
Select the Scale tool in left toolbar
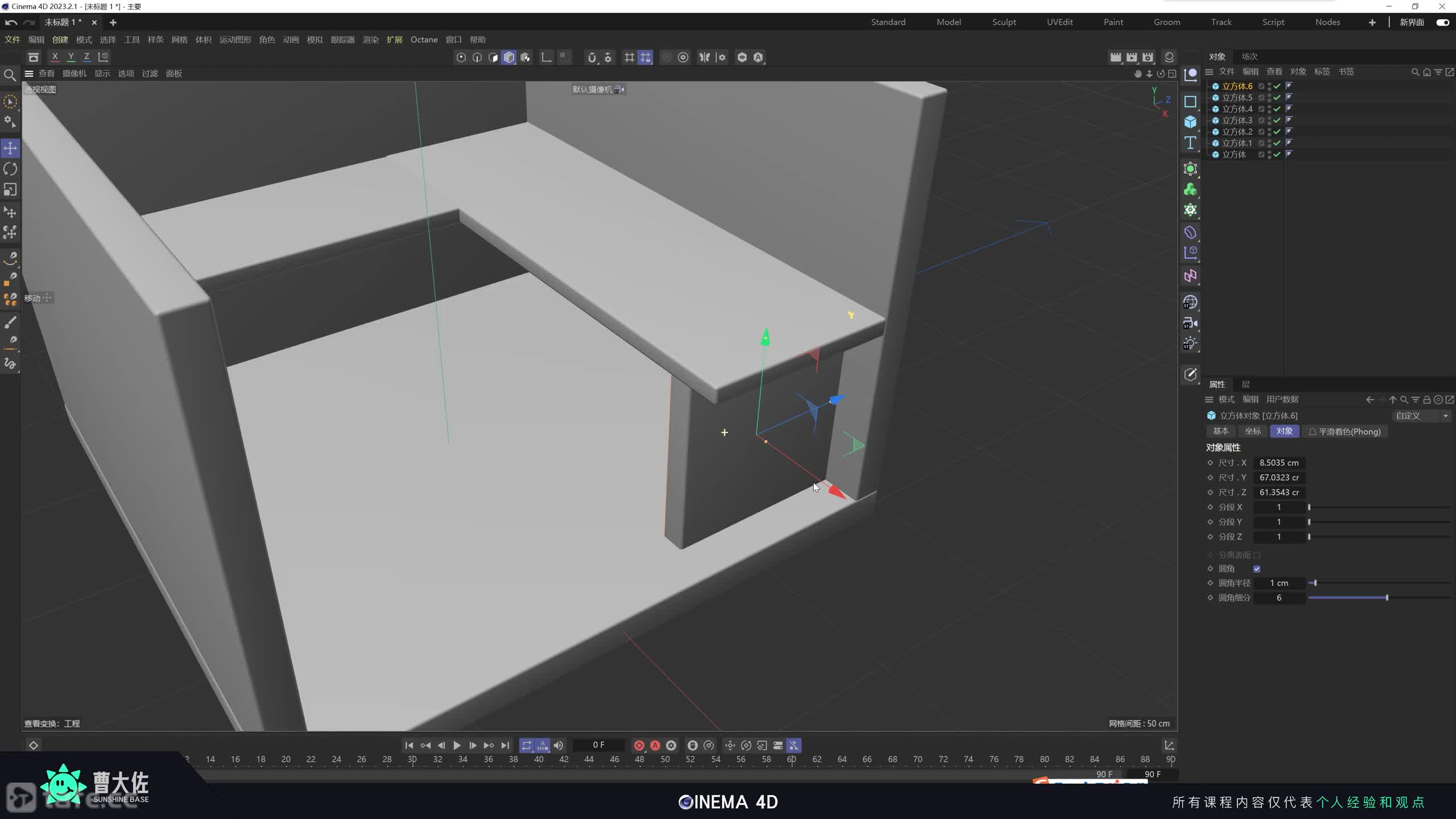pos(10,189)
